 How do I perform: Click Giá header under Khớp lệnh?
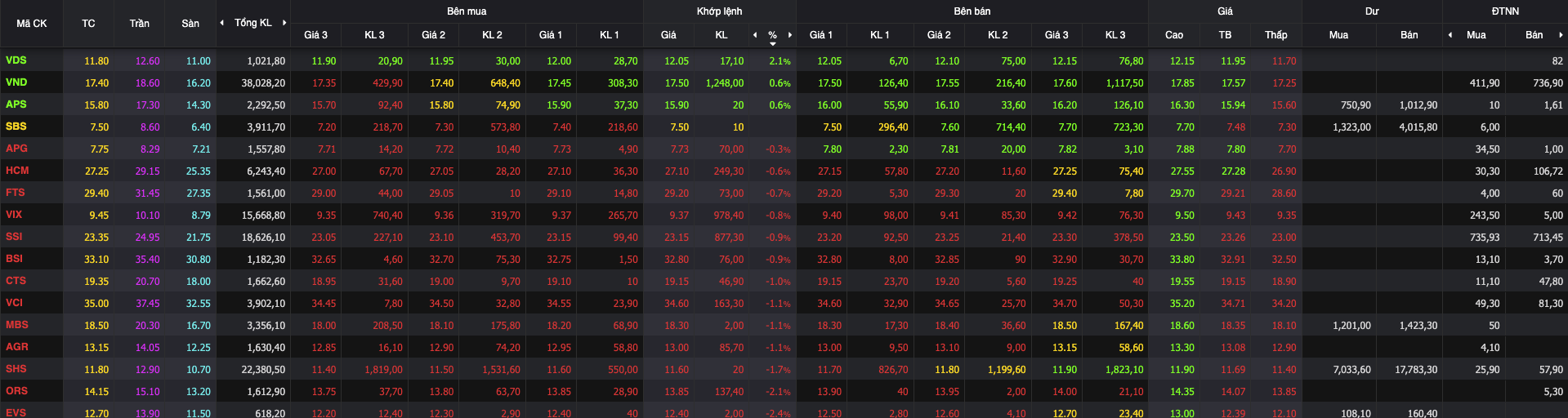[668, 35]
